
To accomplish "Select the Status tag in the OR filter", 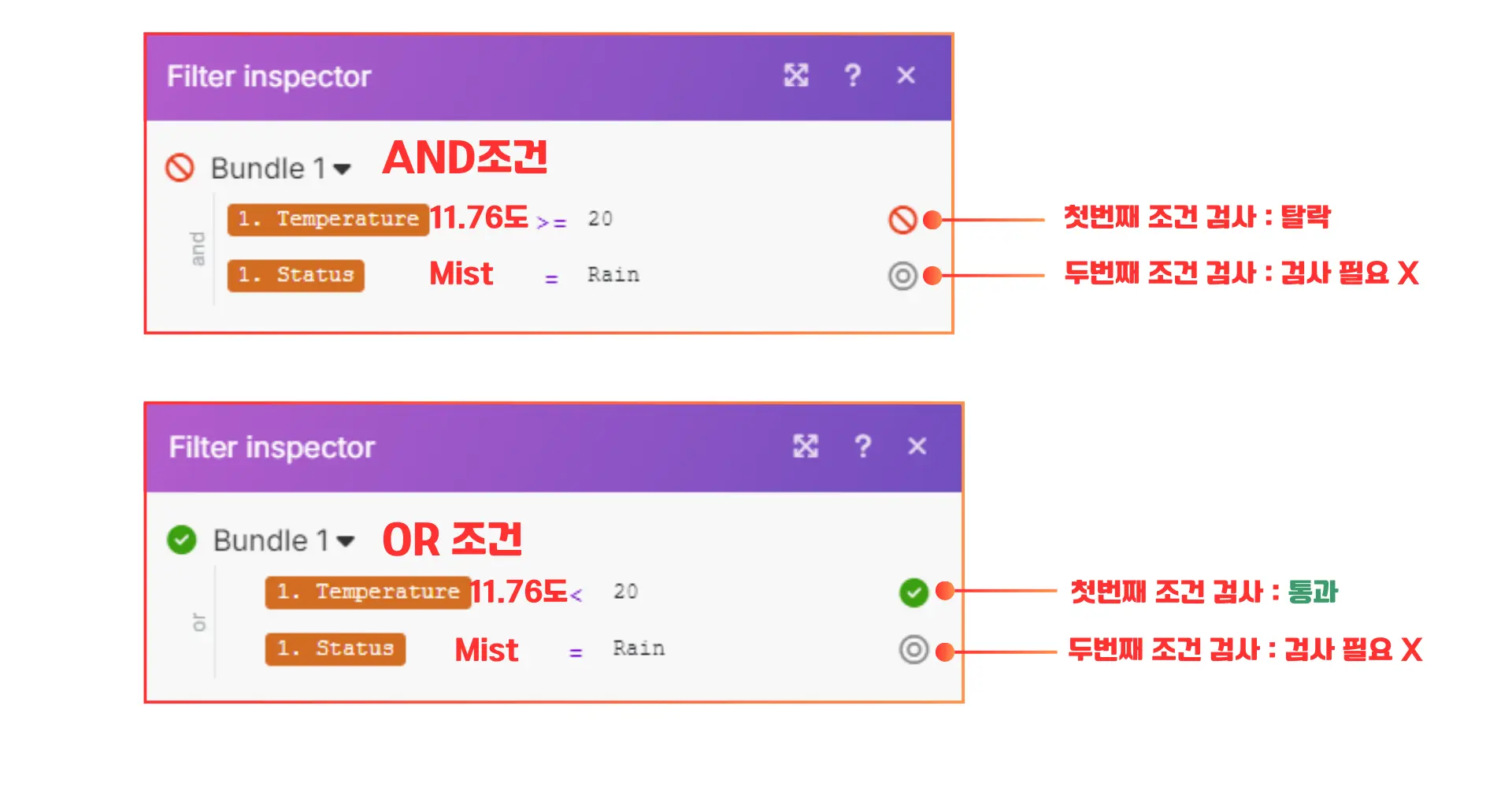I will point(335,649).
